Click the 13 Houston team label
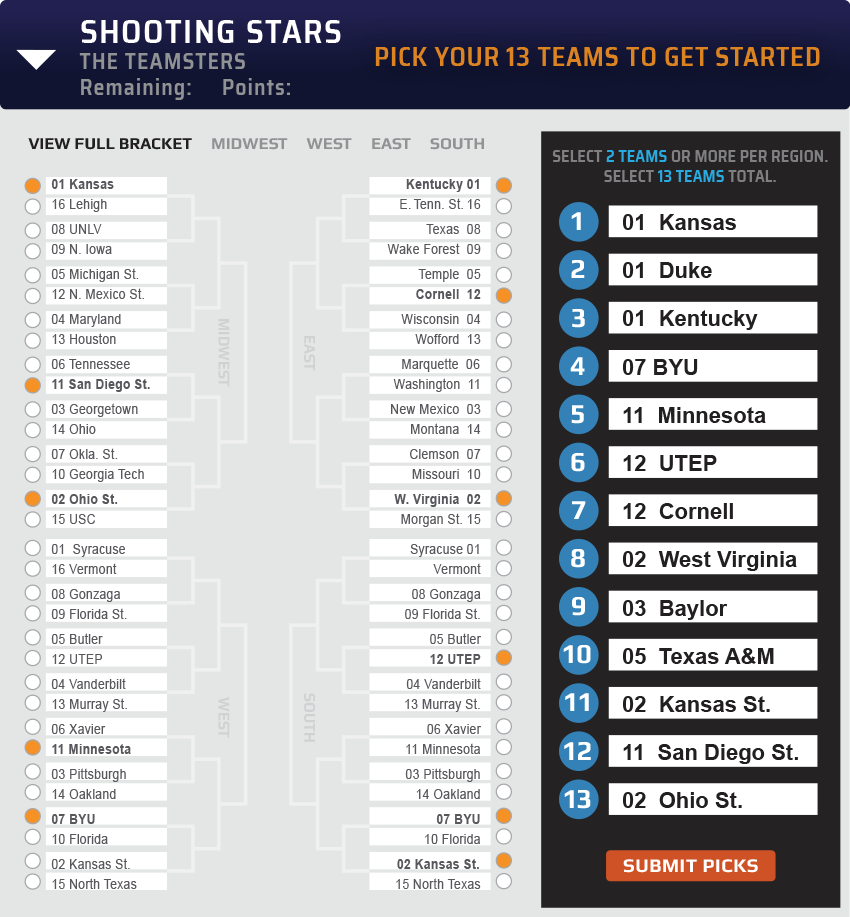850x917 pixels. pos(106,340)
